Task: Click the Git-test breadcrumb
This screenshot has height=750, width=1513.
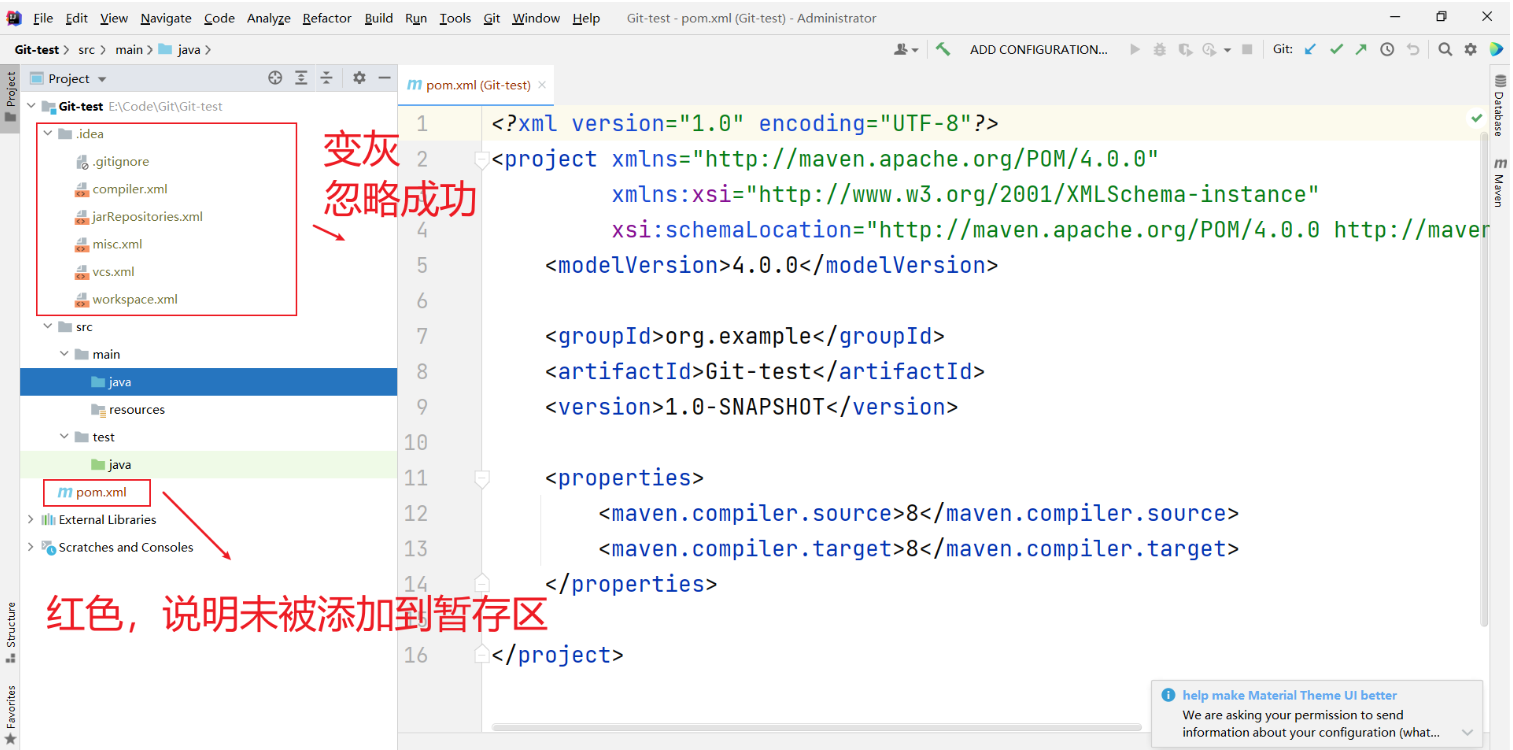Action: pyautogui.click(x=37, y=49)
